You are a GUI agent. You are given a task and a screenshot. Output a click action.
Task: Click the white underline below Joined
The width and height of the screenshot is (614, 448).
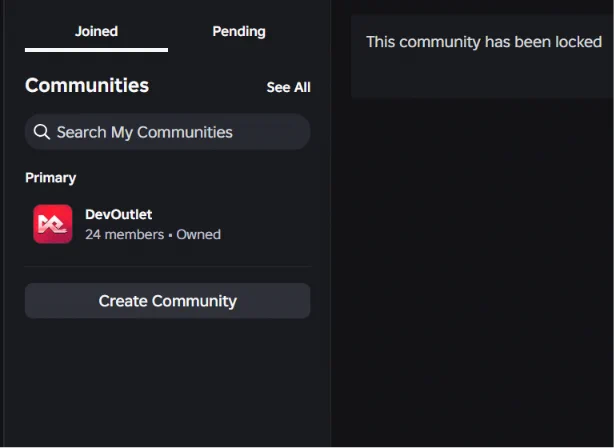(x=96, y=50)
